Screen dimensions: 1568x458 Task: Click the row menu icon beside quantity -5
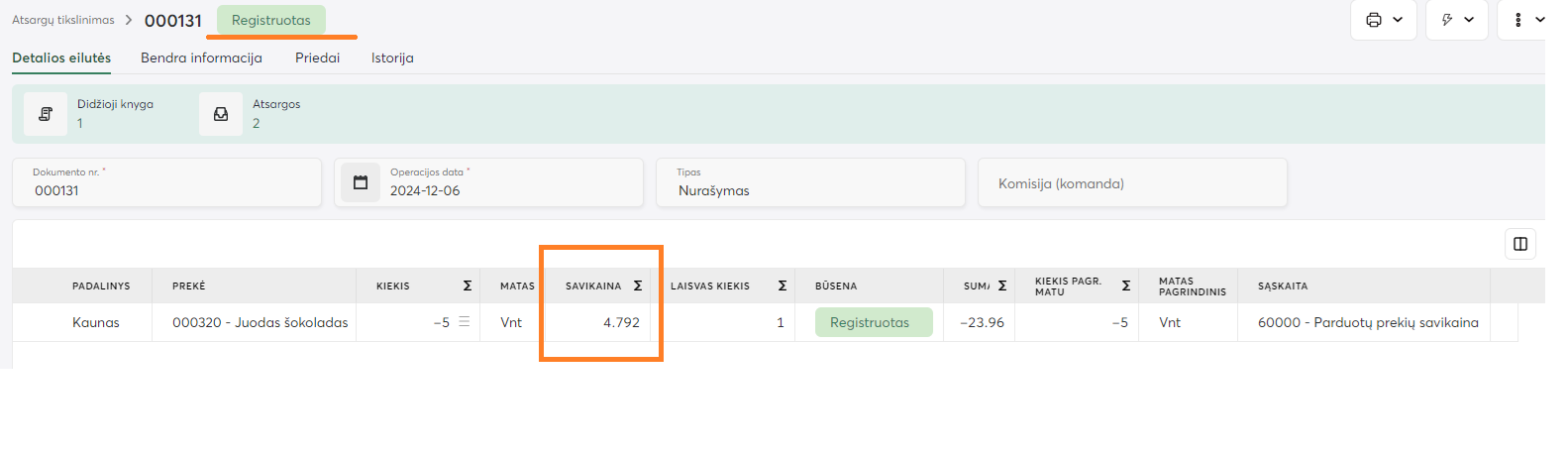point(464,322)
